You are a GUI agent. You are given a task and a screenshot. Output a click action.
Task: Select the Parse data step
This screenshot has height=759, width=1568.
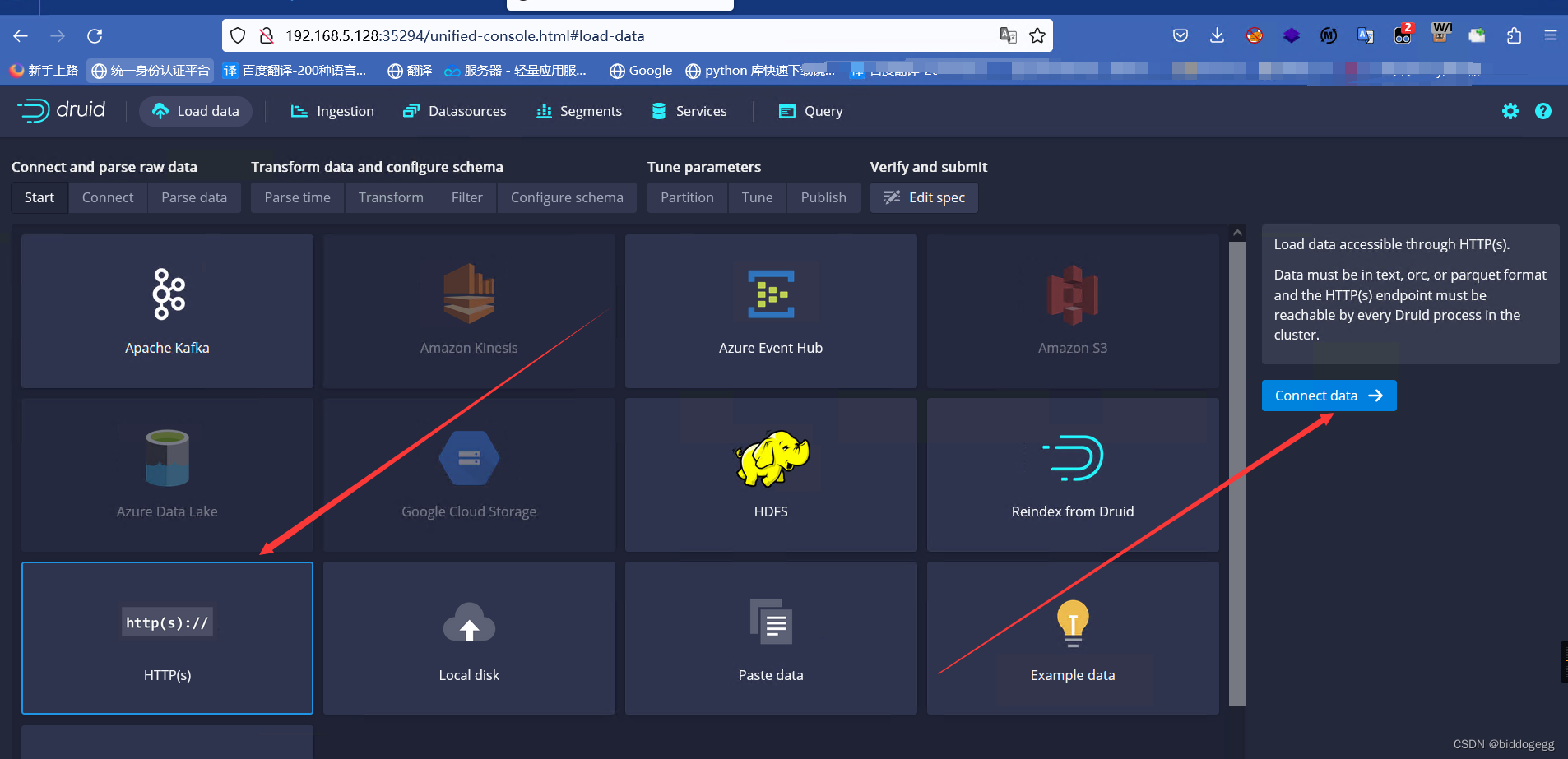(x=194, y=197)
